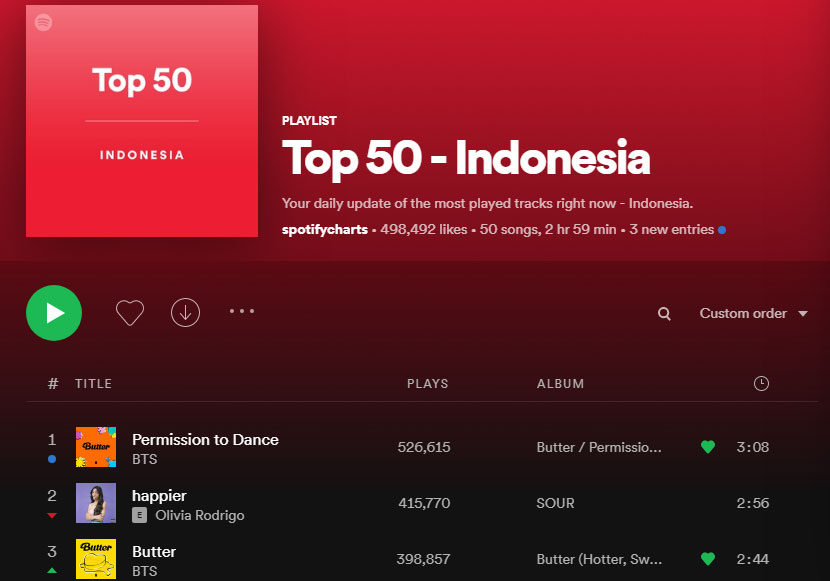Open artist BTS under Butter
The image size is (830, 581).
[x=145, y=571]
